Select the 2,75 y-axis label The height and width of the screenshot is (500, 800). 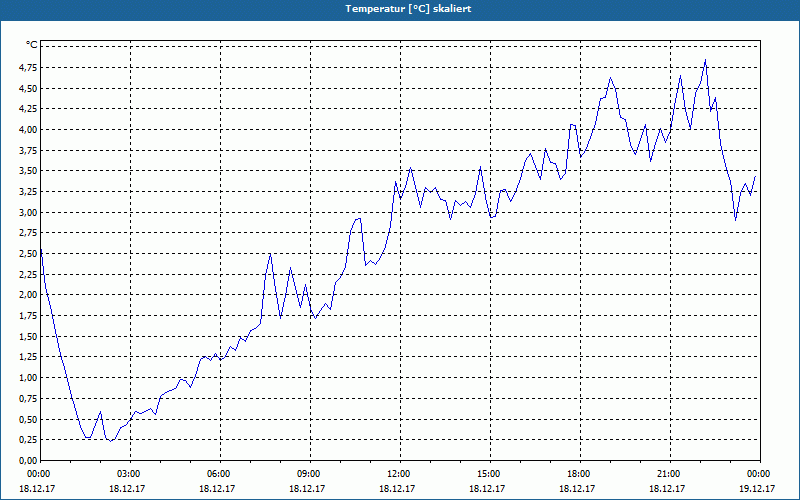29,233
